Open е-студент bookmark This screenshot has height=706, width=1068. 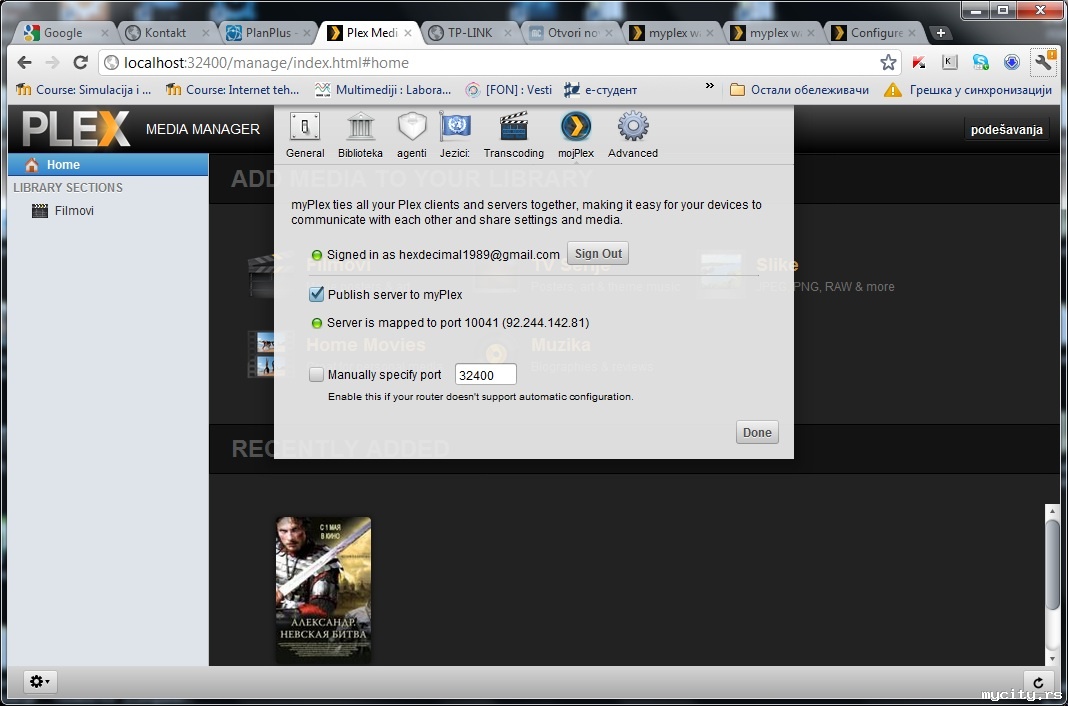601,90
